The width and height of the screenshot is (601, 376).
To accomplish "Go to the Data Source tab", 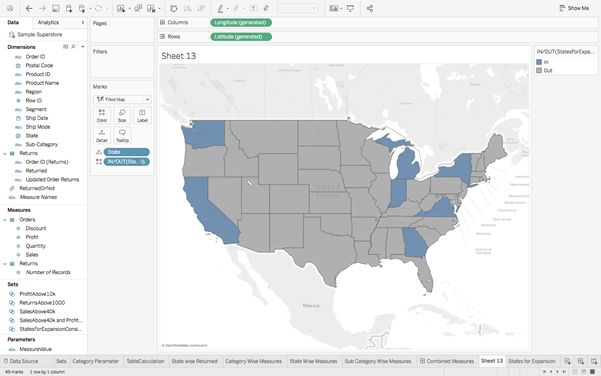I will click(x=21, y=361).
